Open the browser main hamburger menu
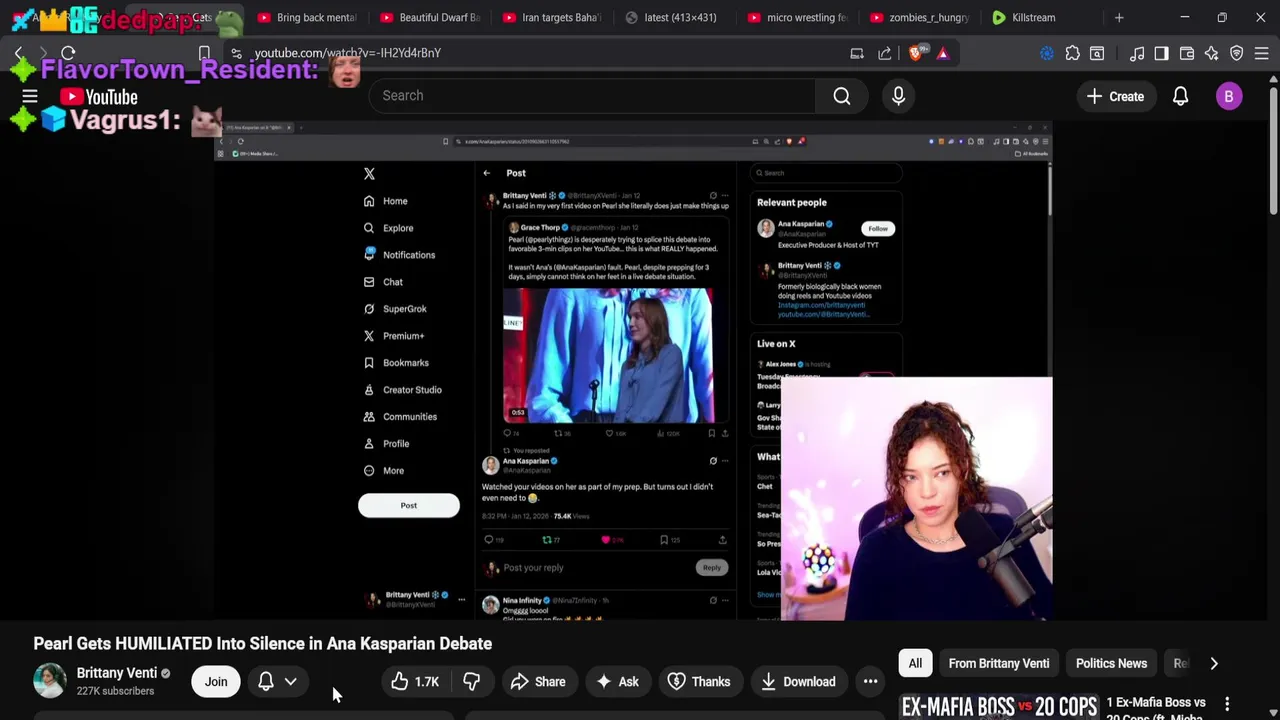Viewport: 1280px width, 720px height. [1261, 53]
